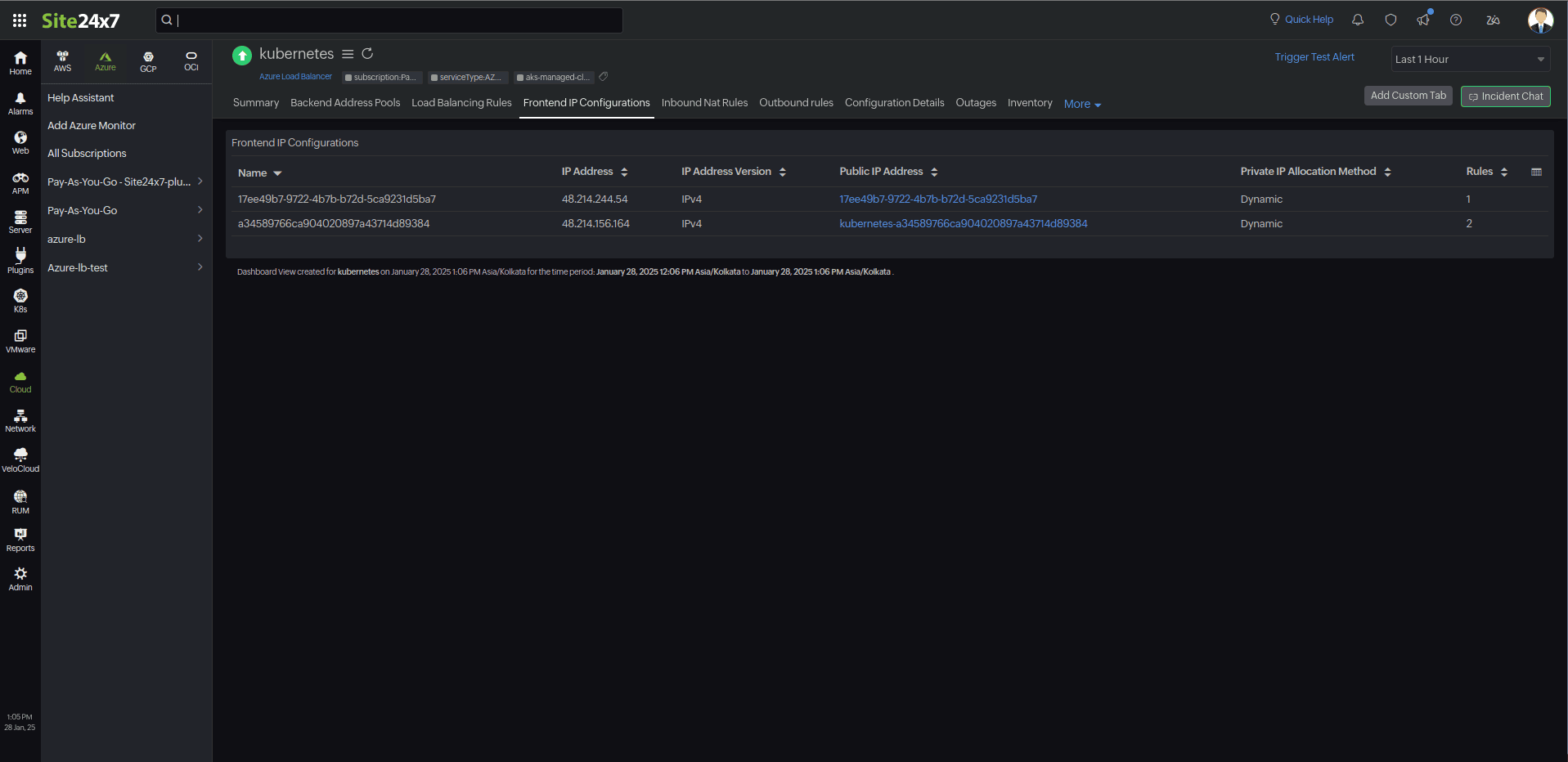Switch to the Backend Address Pools tab
Viewport: 1568px width, 762px height.
[345, 102]
